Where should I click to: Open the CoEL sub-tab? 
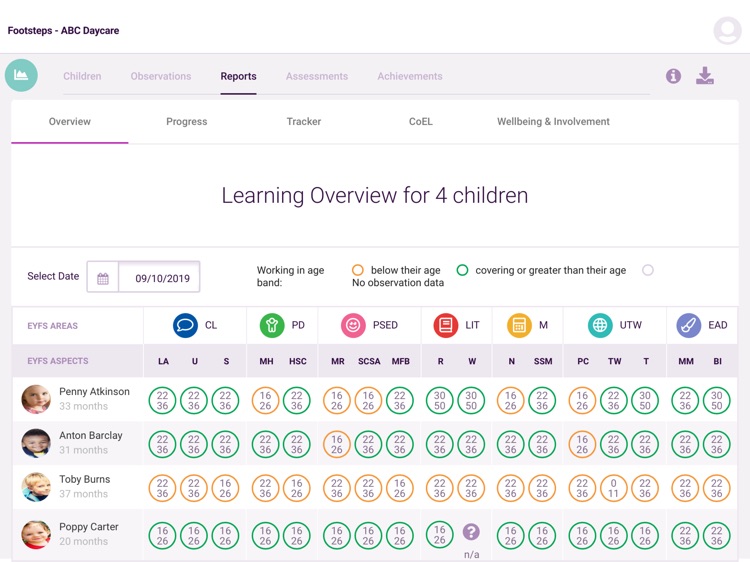pos(420,121)
